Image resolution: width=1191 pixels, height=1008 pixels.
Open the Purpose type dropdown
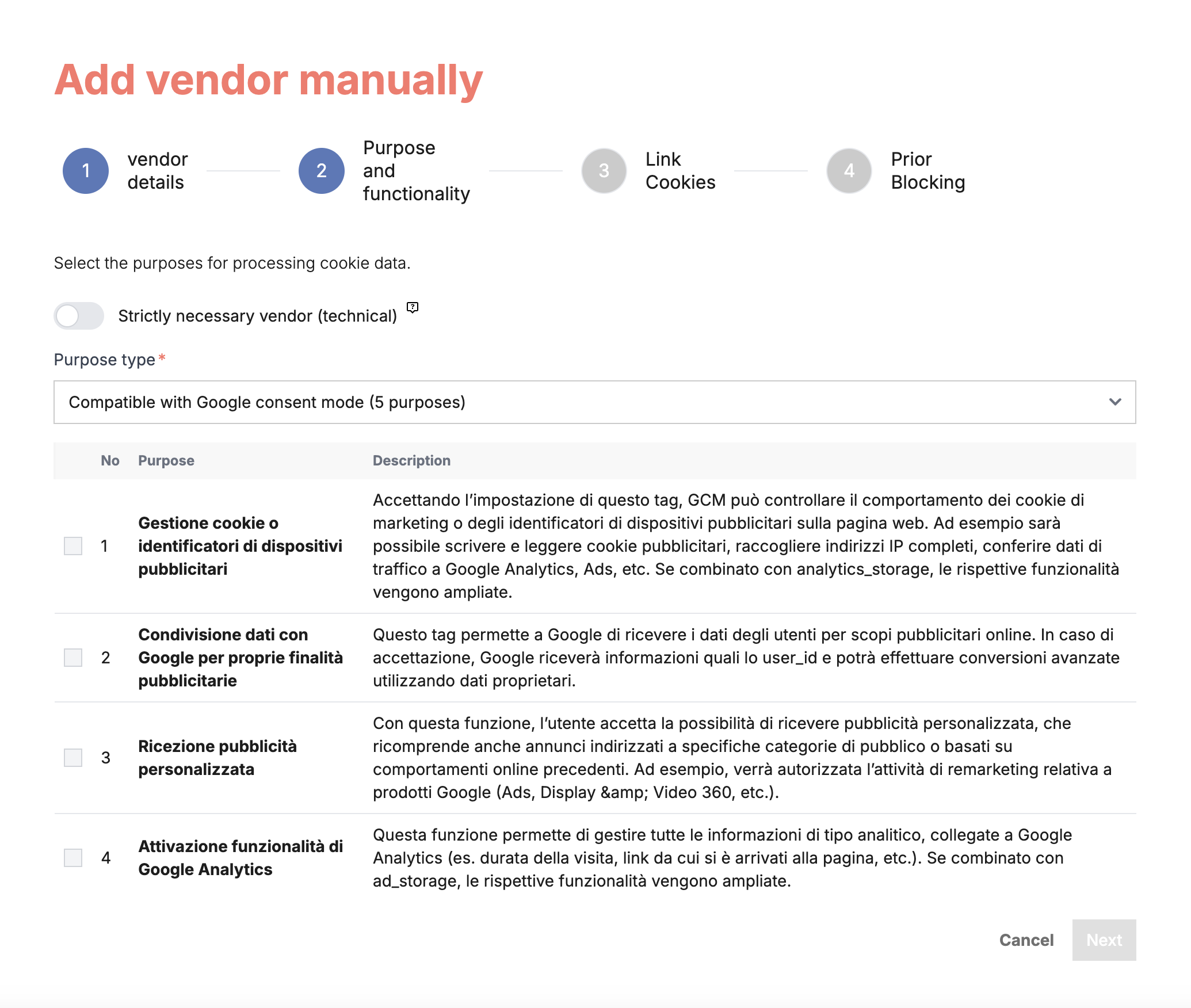pos(595,402)
